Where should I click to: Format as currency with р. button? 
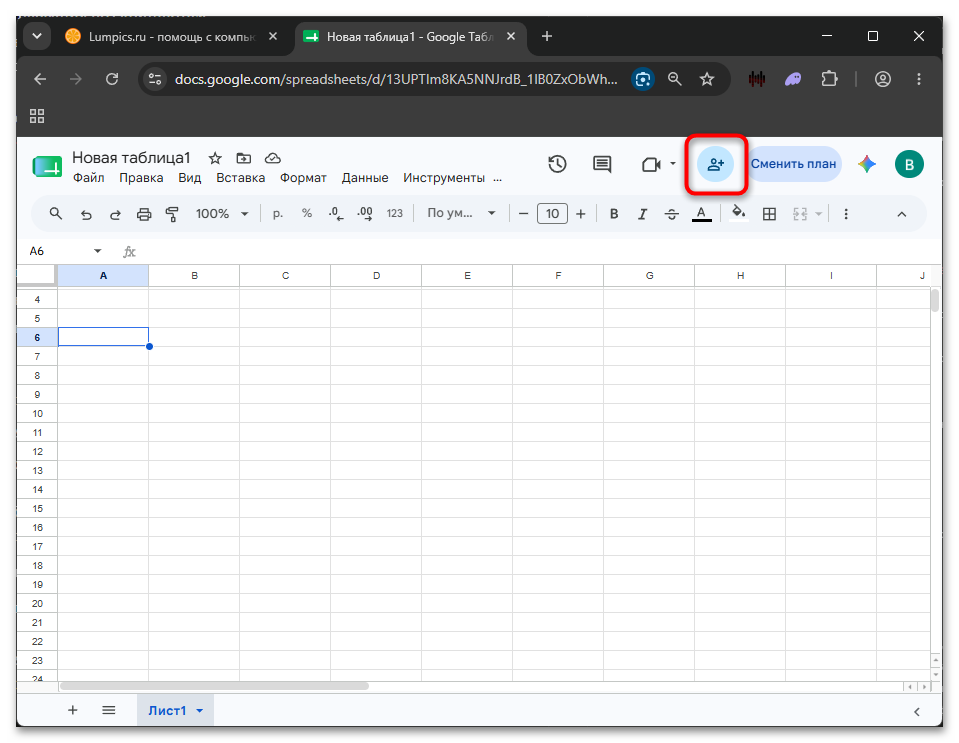[278, 213]
